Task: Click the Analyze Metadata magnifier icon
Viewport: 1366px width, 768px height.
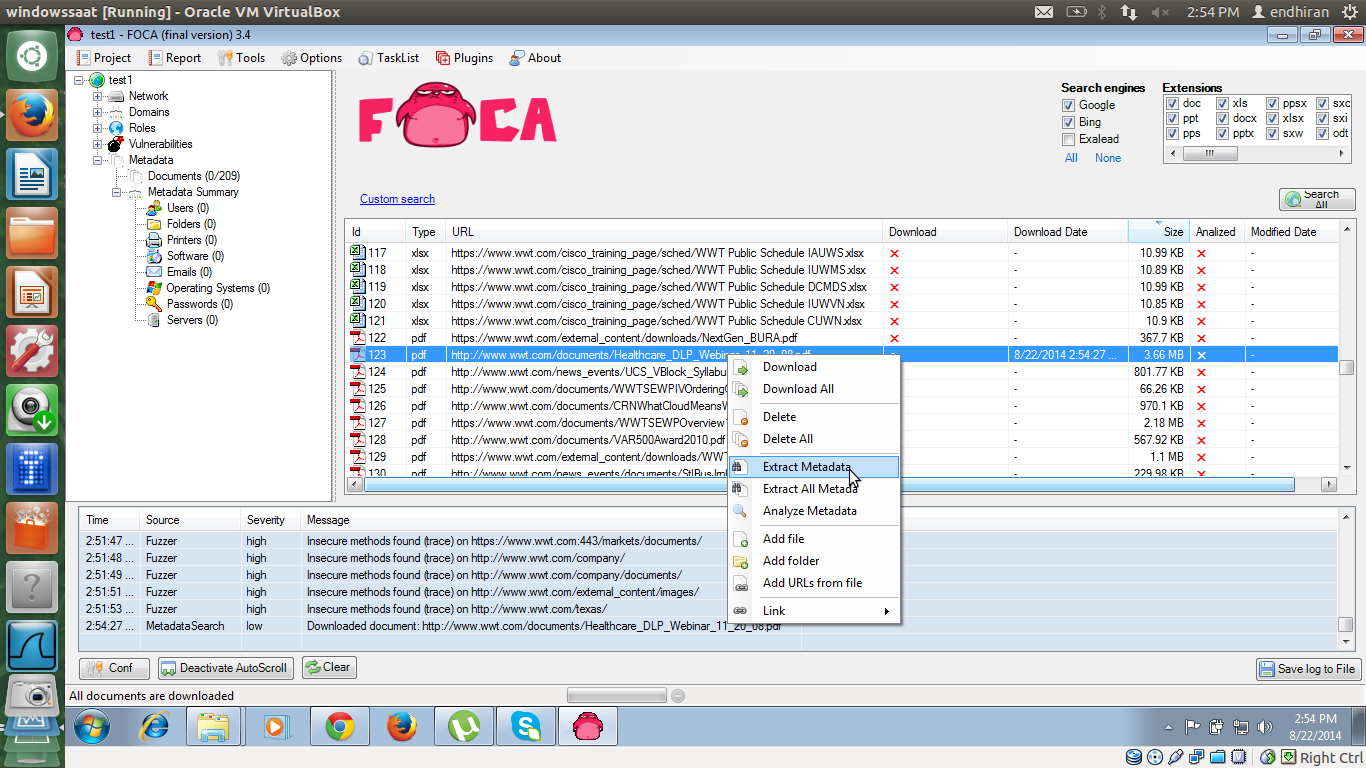Action: coord(740,511)
